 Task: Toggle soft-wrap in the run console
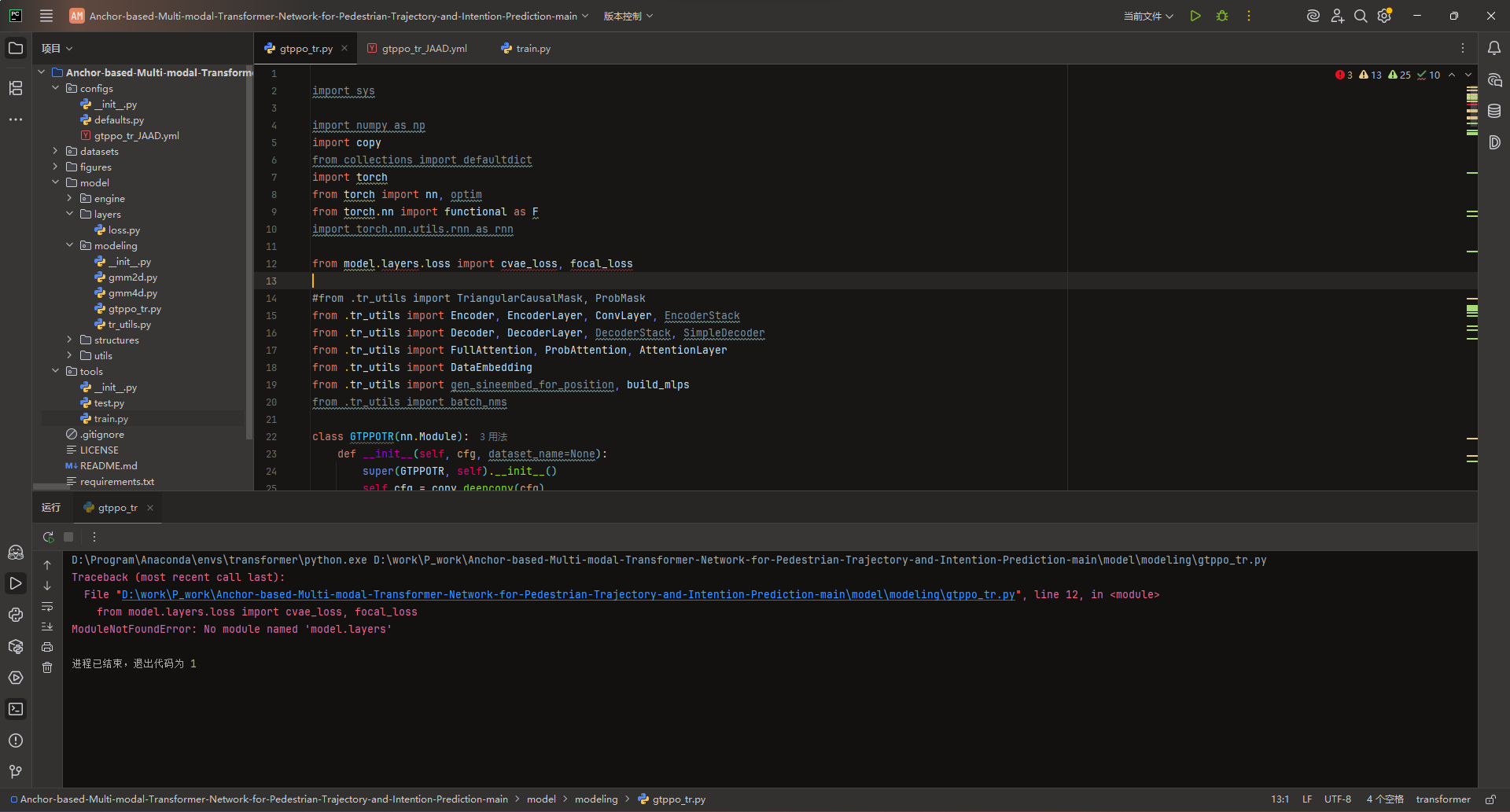pyautogui.click(x=47, y=606)
